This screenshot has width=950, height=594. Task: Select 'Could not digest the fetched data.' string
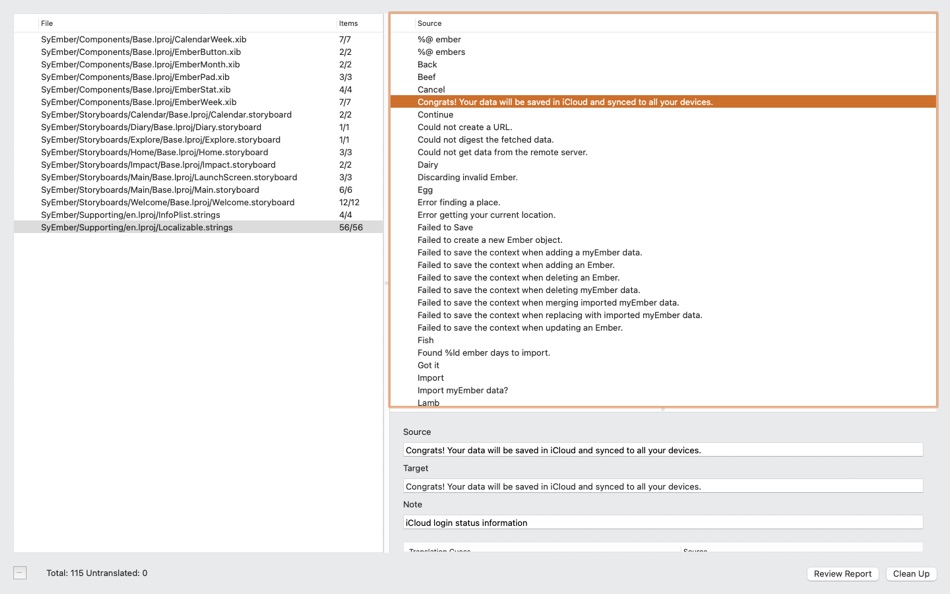click(x=663, y=139)
